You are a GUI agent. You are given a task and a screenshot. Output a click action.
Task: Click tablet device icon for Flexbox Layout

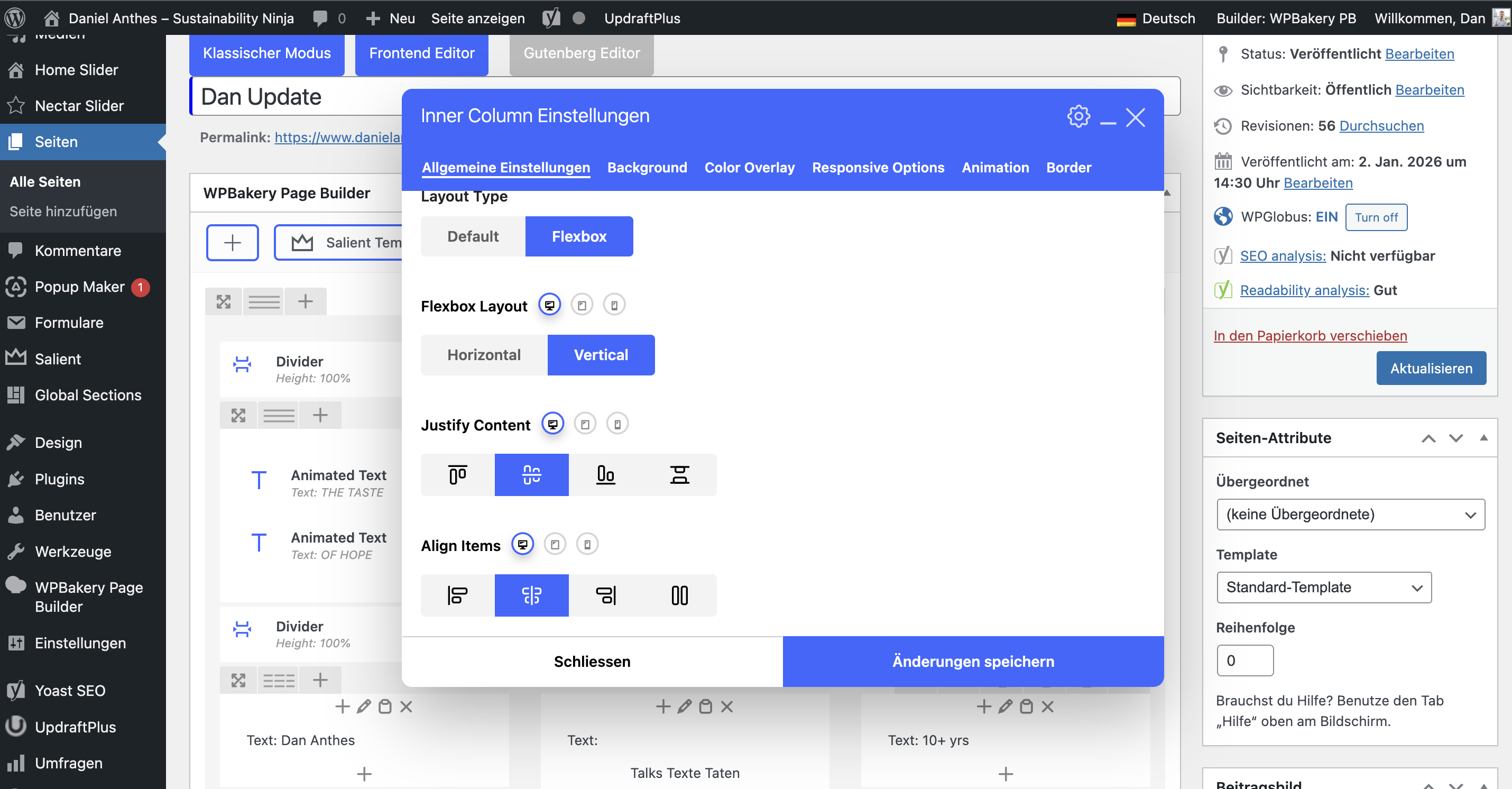tap(582, 305)
